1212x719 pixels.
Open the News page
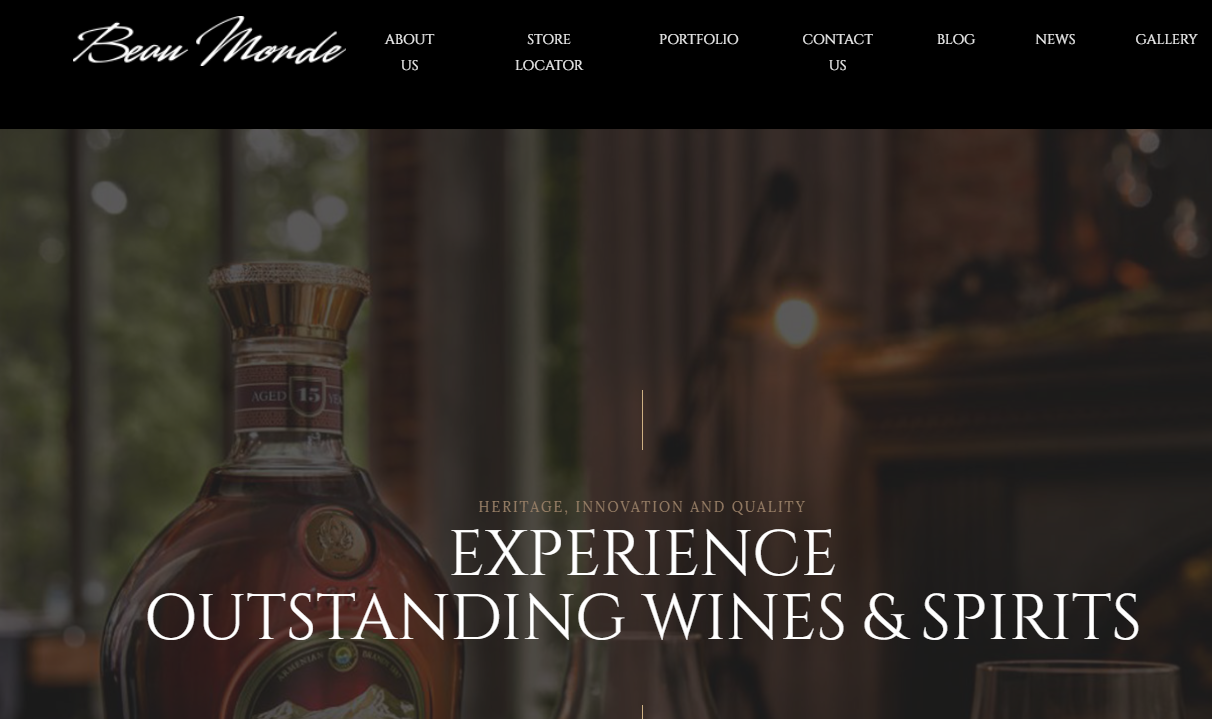(x=1055, y=39)
